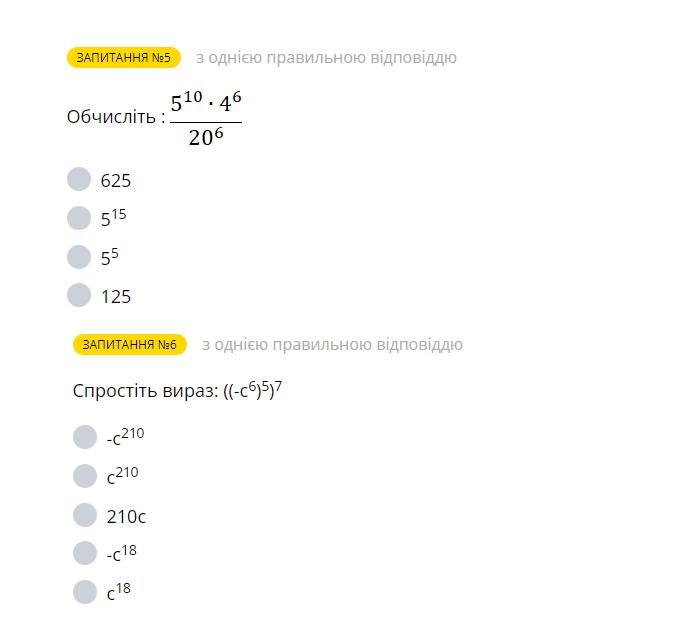
Task: Click the ЗАПИТАННЯ №5 yellow badge
Action: [x=124, y=57]
